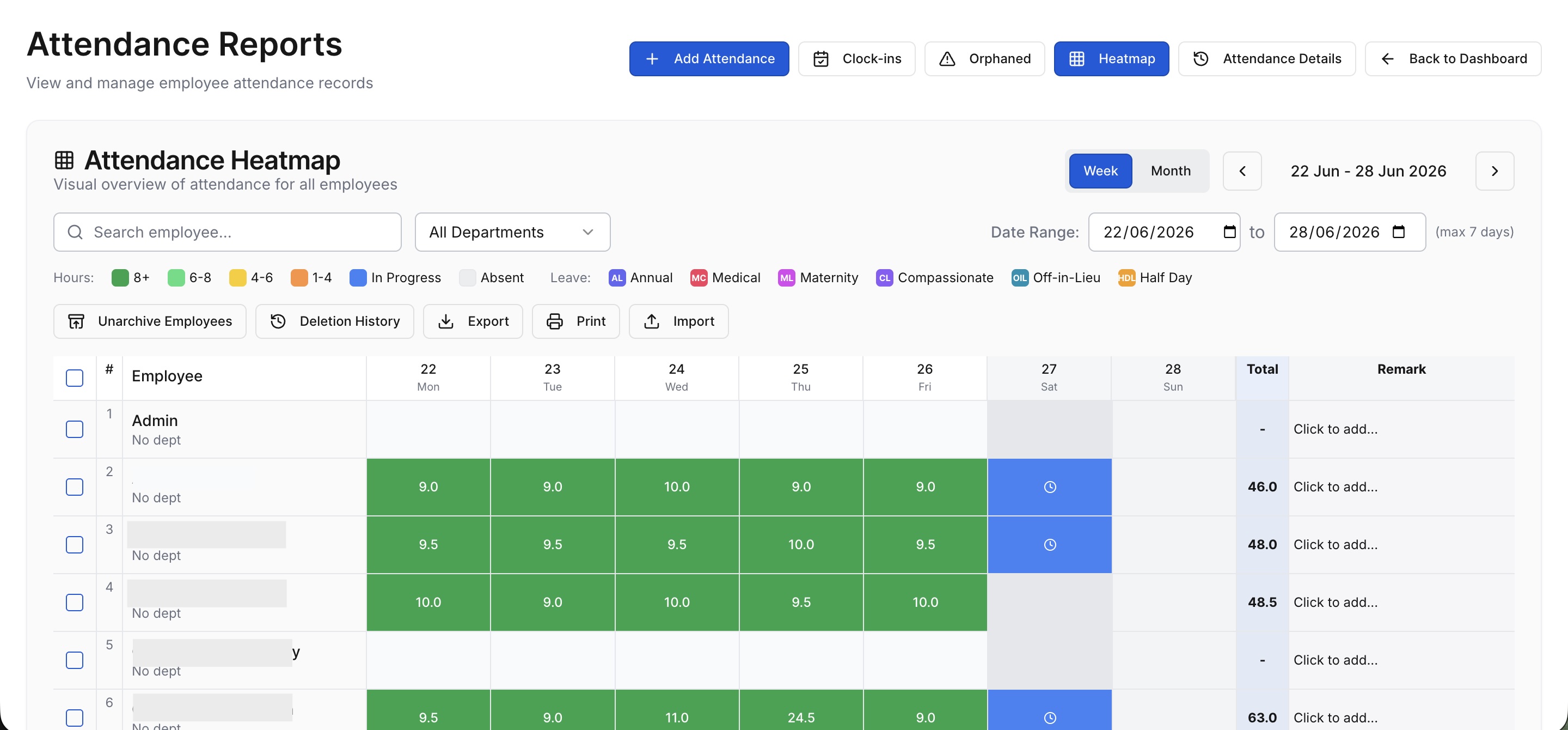Click the 6-8 hours light green swatch
This screenshot has height=730, width=1568.
pyautogui.click(x=176, y=278)
